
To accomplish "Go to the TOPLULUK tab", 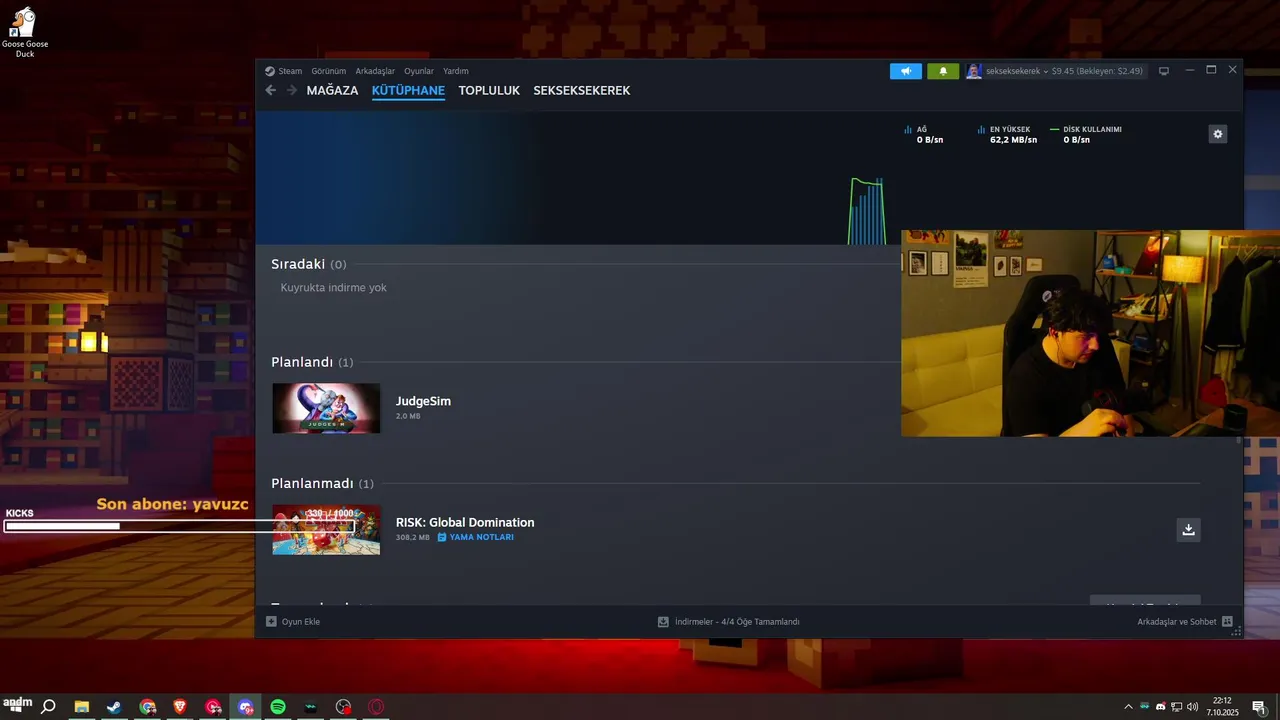I will point(489,90).
